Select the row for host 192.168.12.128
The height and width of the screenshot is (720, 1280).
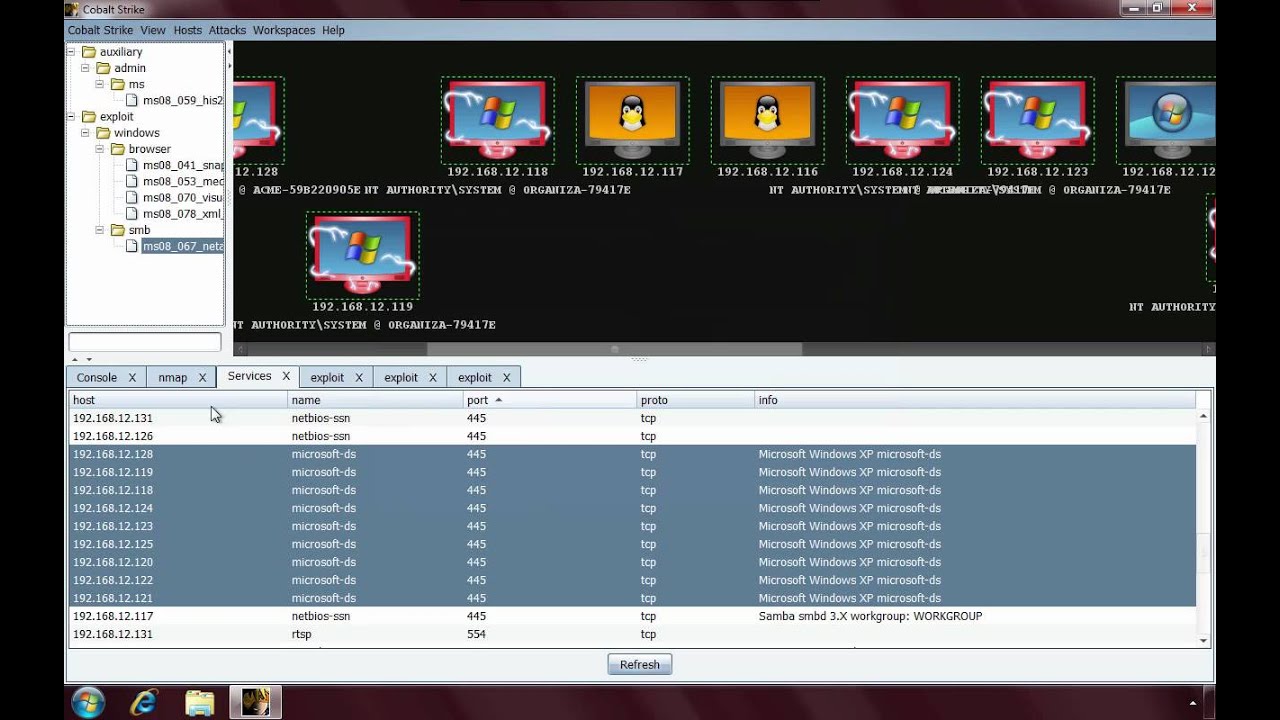[632, 454]
